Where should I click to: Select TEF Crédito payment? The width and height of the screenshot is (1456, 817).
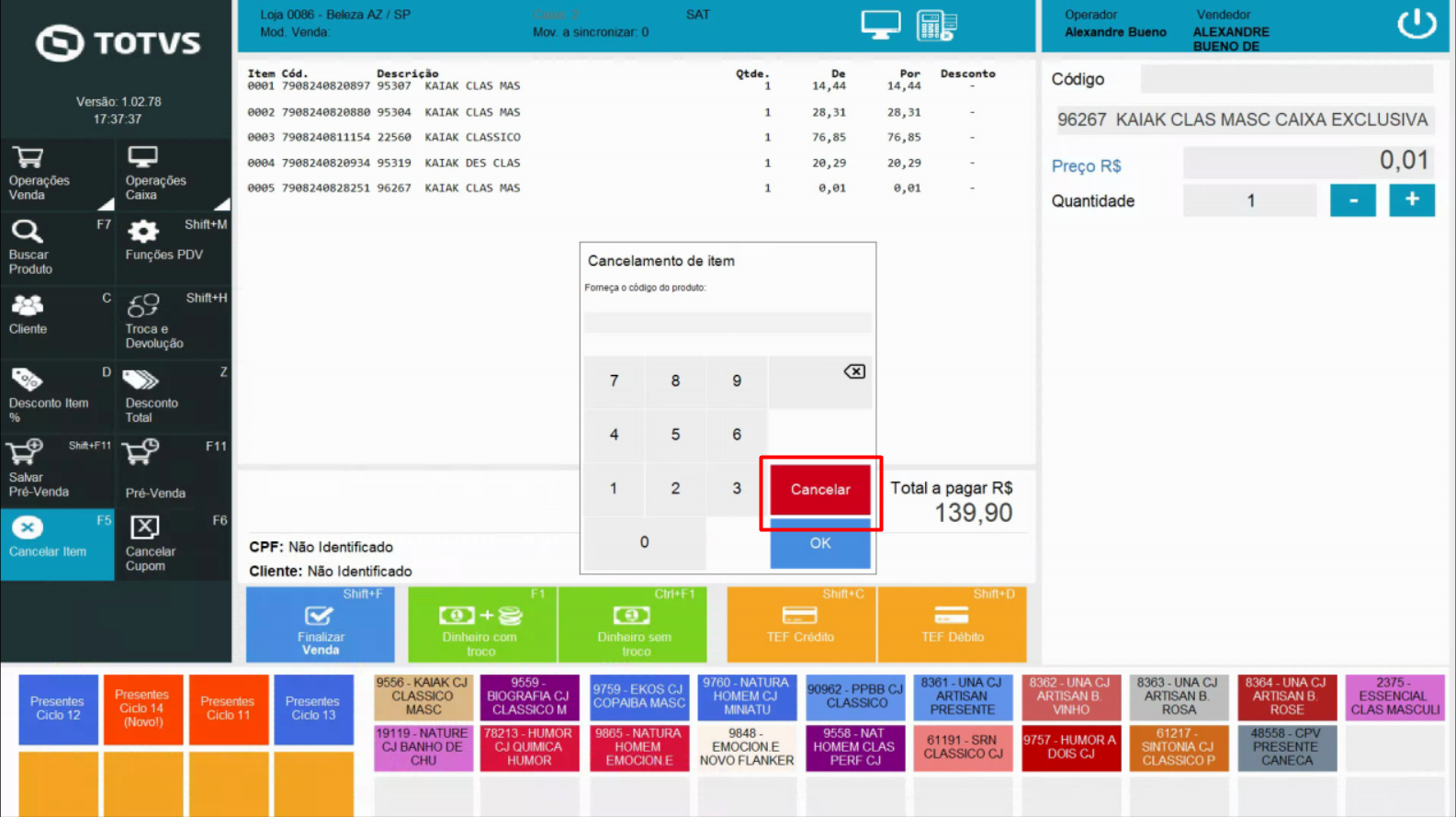801,625
